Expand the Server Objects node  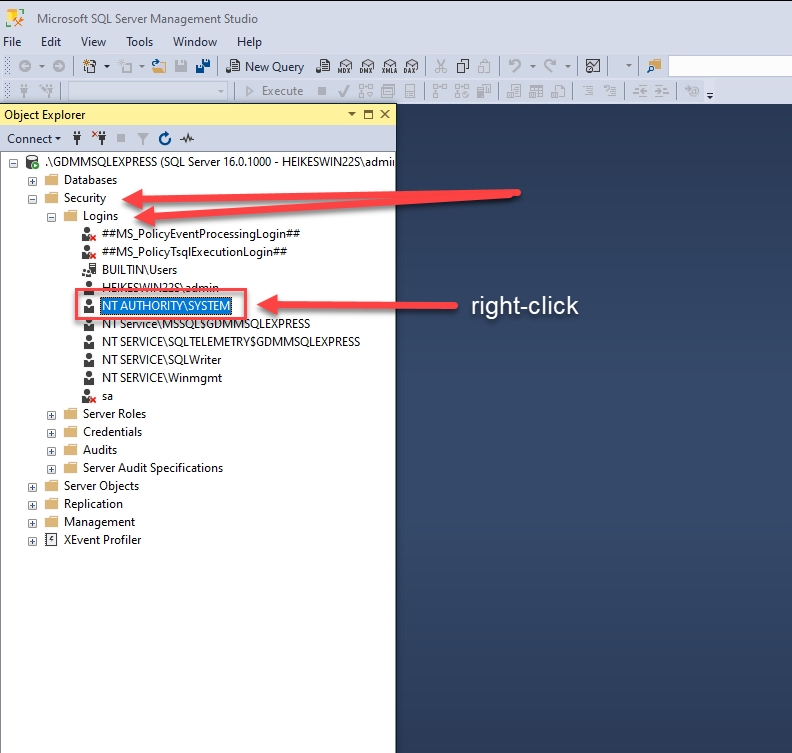(32, 487)
